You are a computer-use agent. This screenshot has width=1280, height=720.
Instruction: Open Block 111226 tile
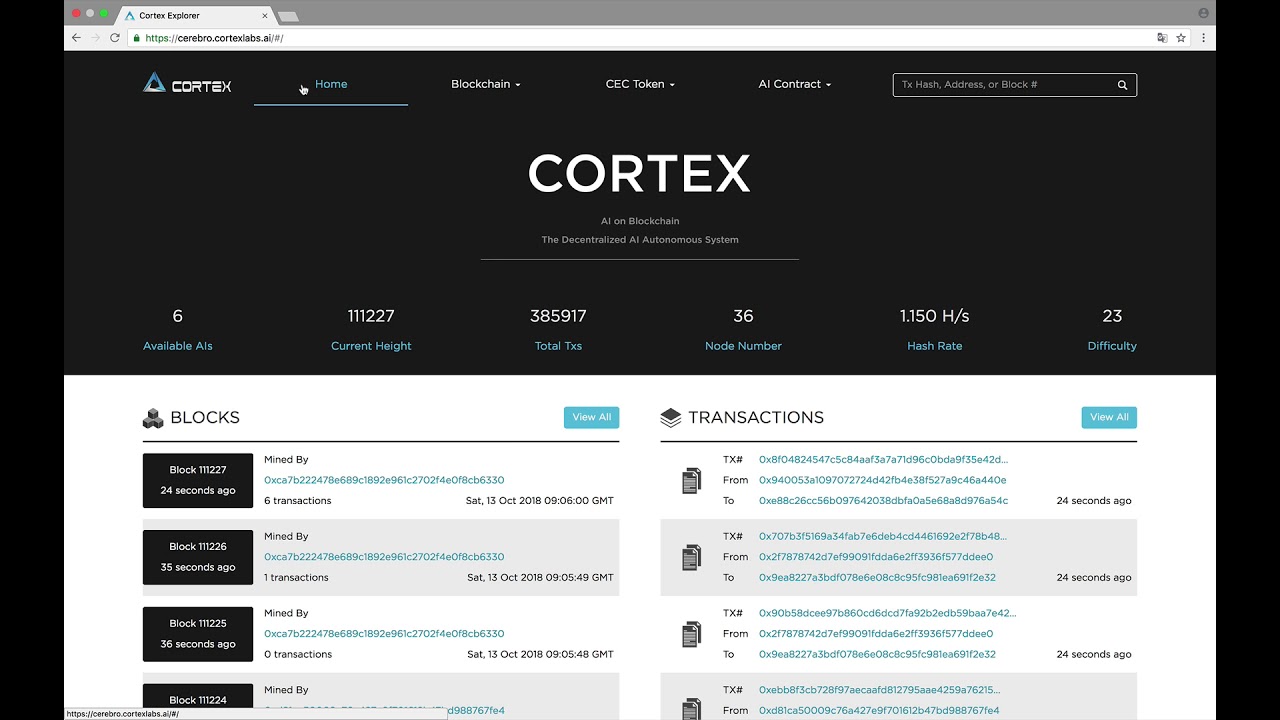tap(198, 557)
